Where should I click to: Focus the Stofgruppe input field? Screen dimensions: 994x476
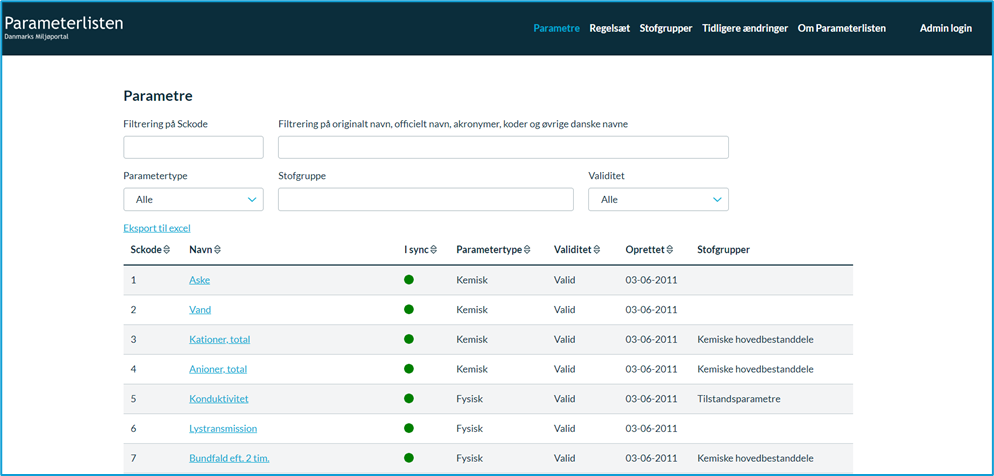tap(426, 199)
